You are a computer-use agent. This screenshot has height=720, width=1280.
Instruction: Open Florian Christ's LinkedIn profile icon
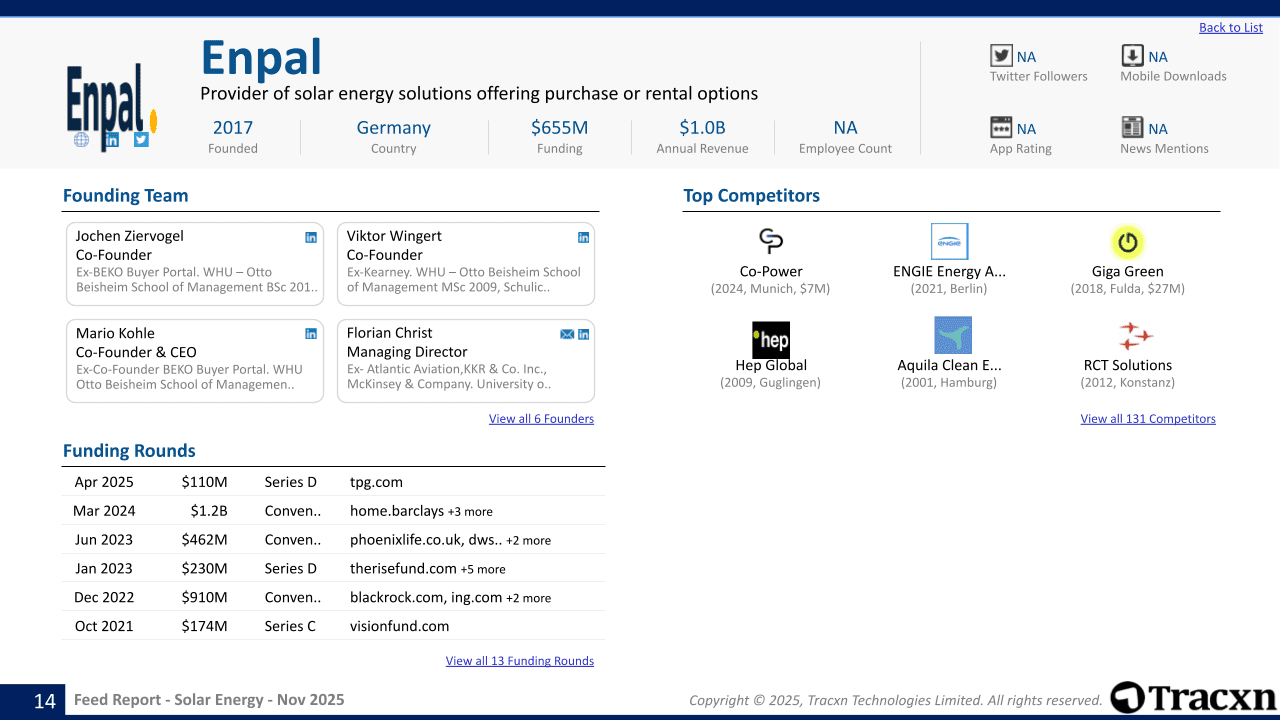(583, 334)
